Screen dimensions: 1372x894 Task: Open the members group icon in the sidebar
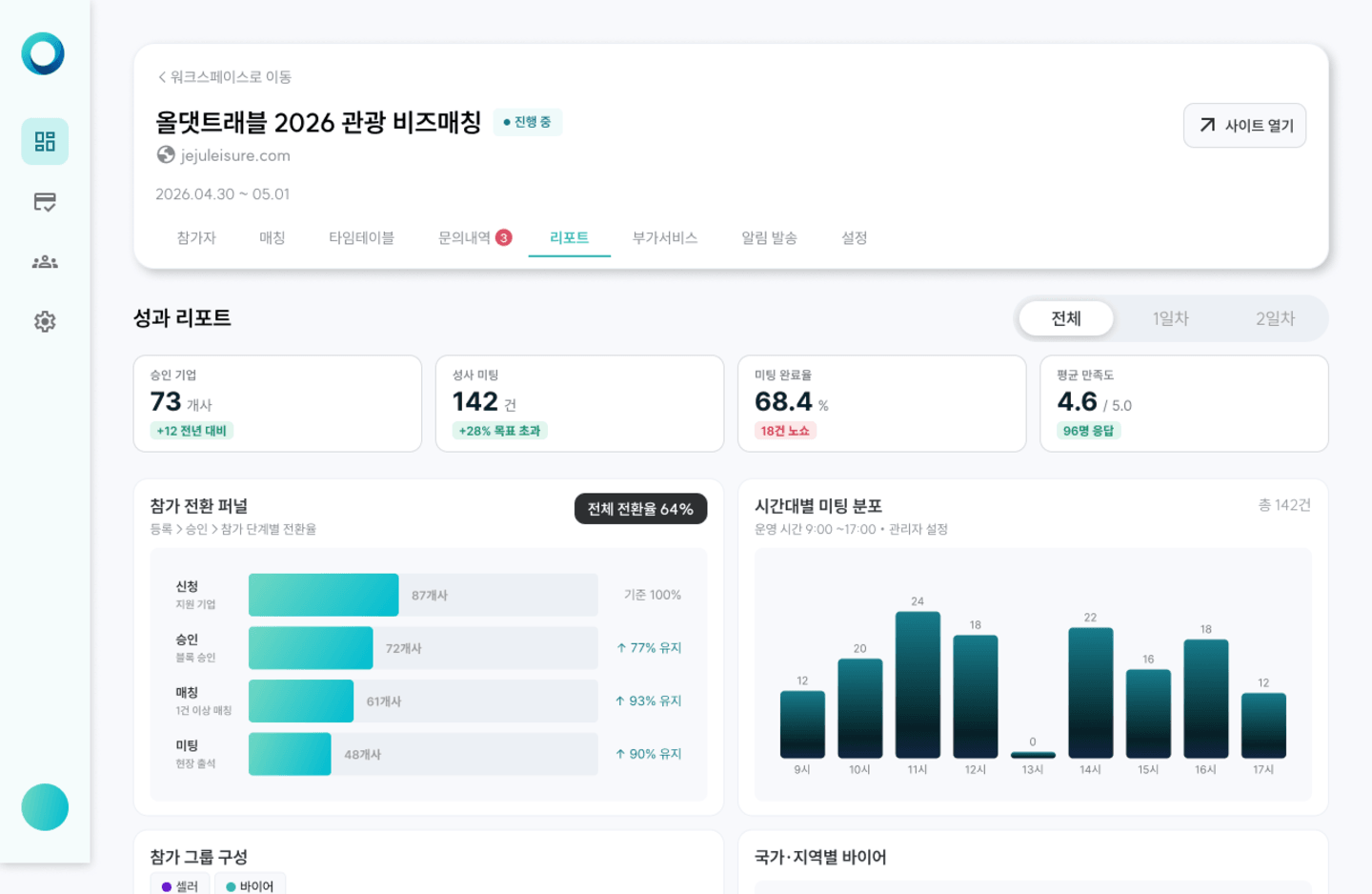(45, 262)
